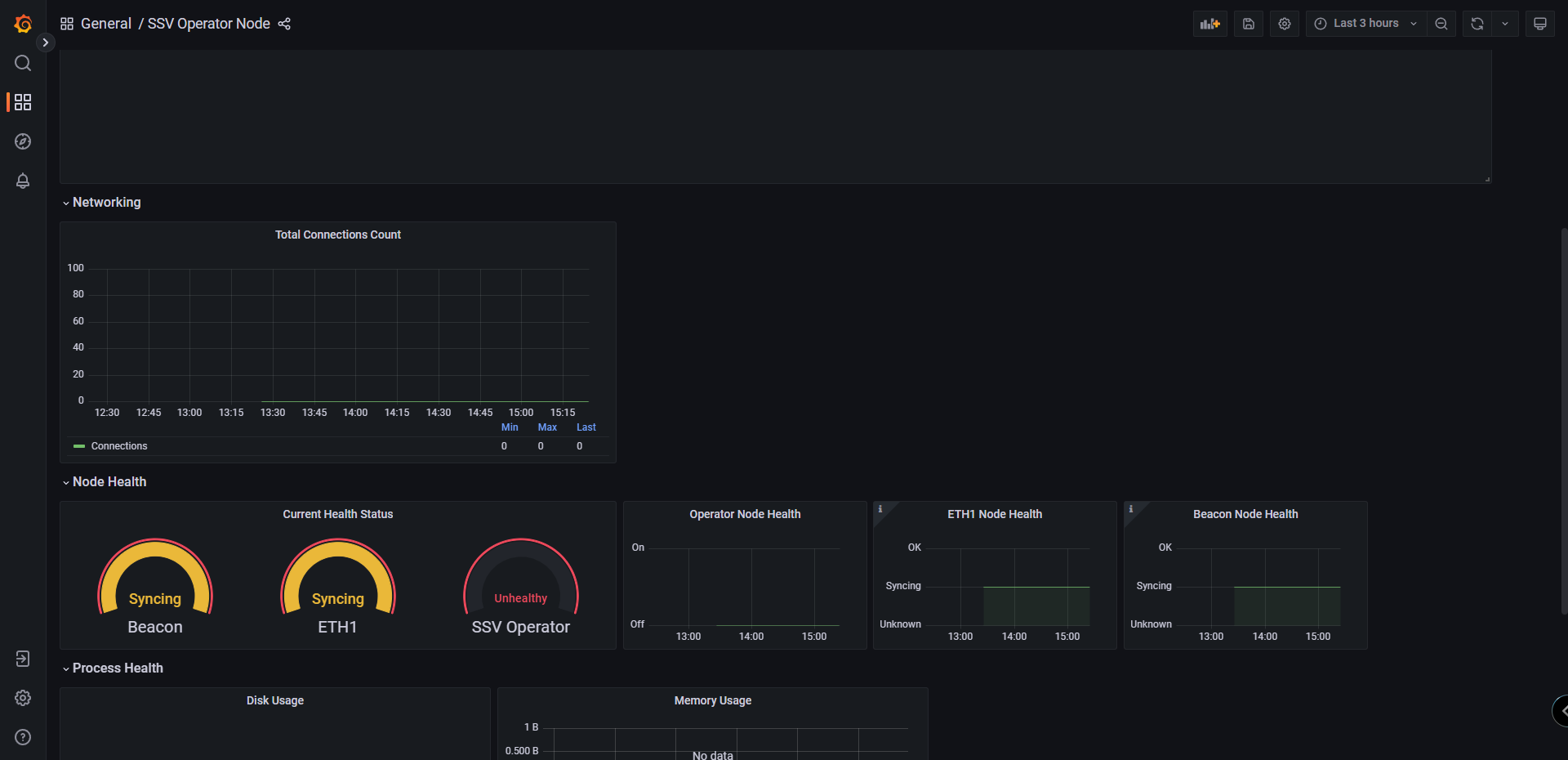Click the text panel resize handle

pos(1487,179)
